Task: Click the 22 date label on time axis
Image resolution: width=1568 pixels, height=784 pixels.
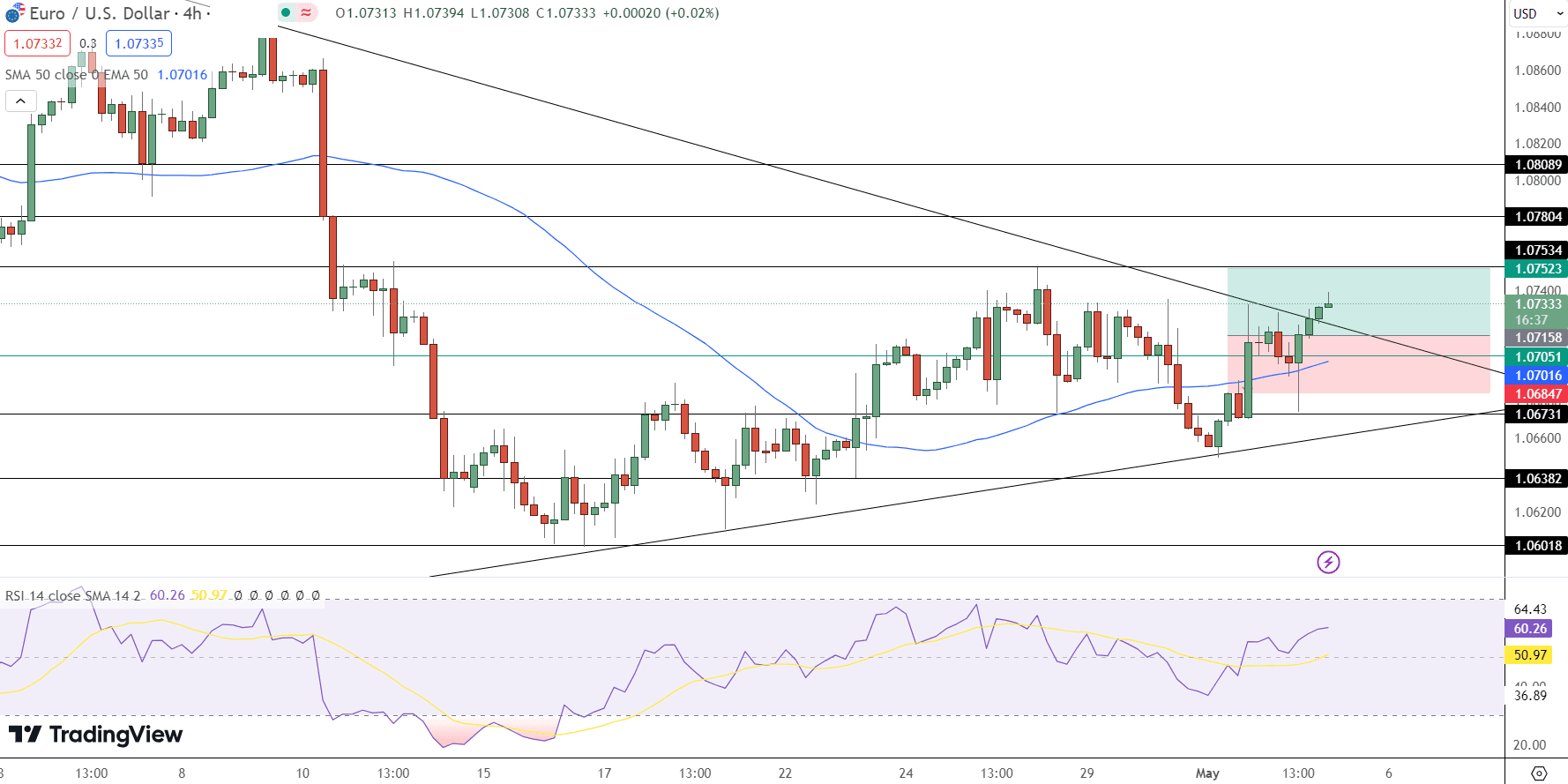Action: pos(785,773)
